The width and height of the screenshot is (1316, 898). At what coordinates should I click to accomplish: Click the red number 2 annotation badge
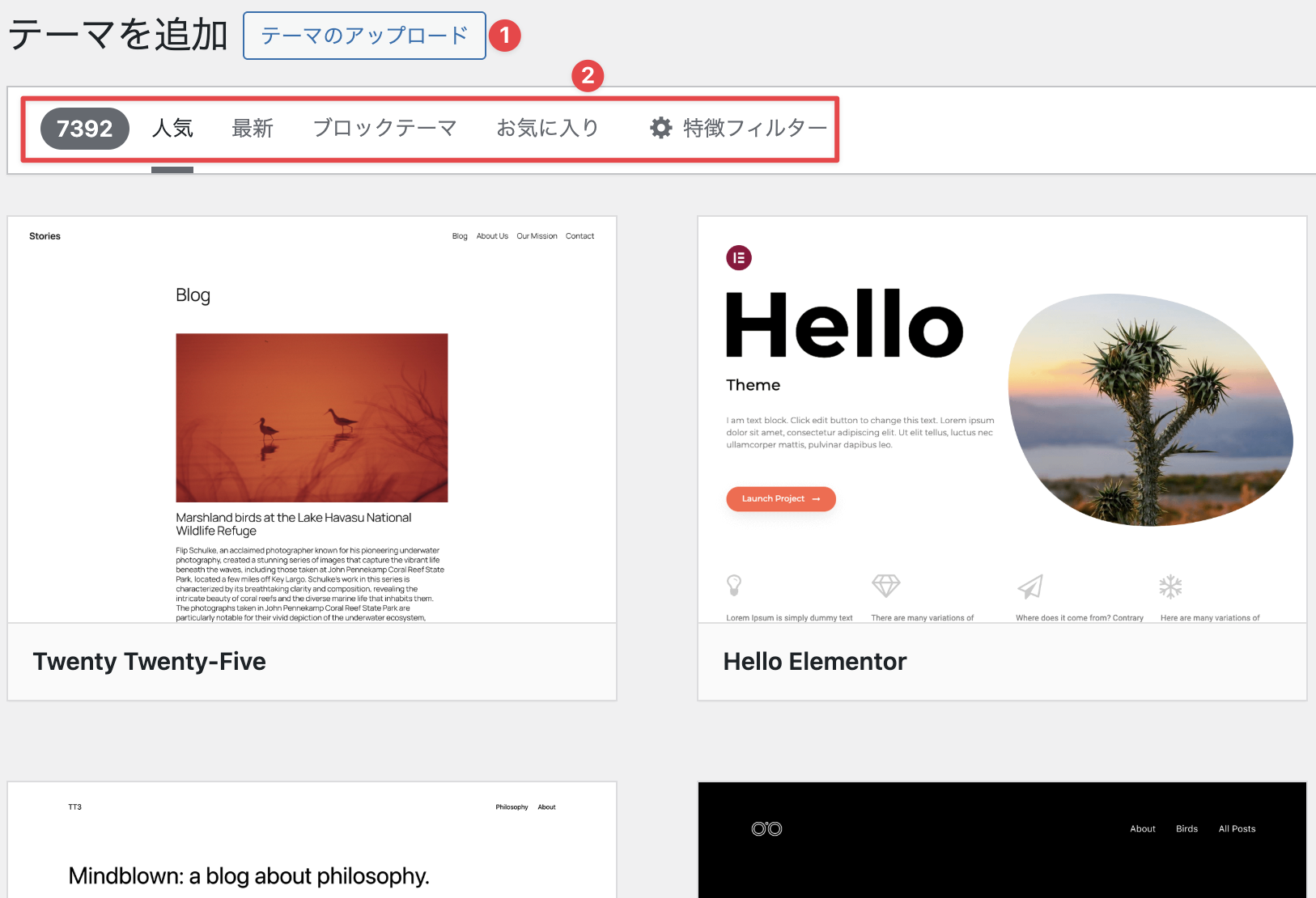click(x=588, y=76)
